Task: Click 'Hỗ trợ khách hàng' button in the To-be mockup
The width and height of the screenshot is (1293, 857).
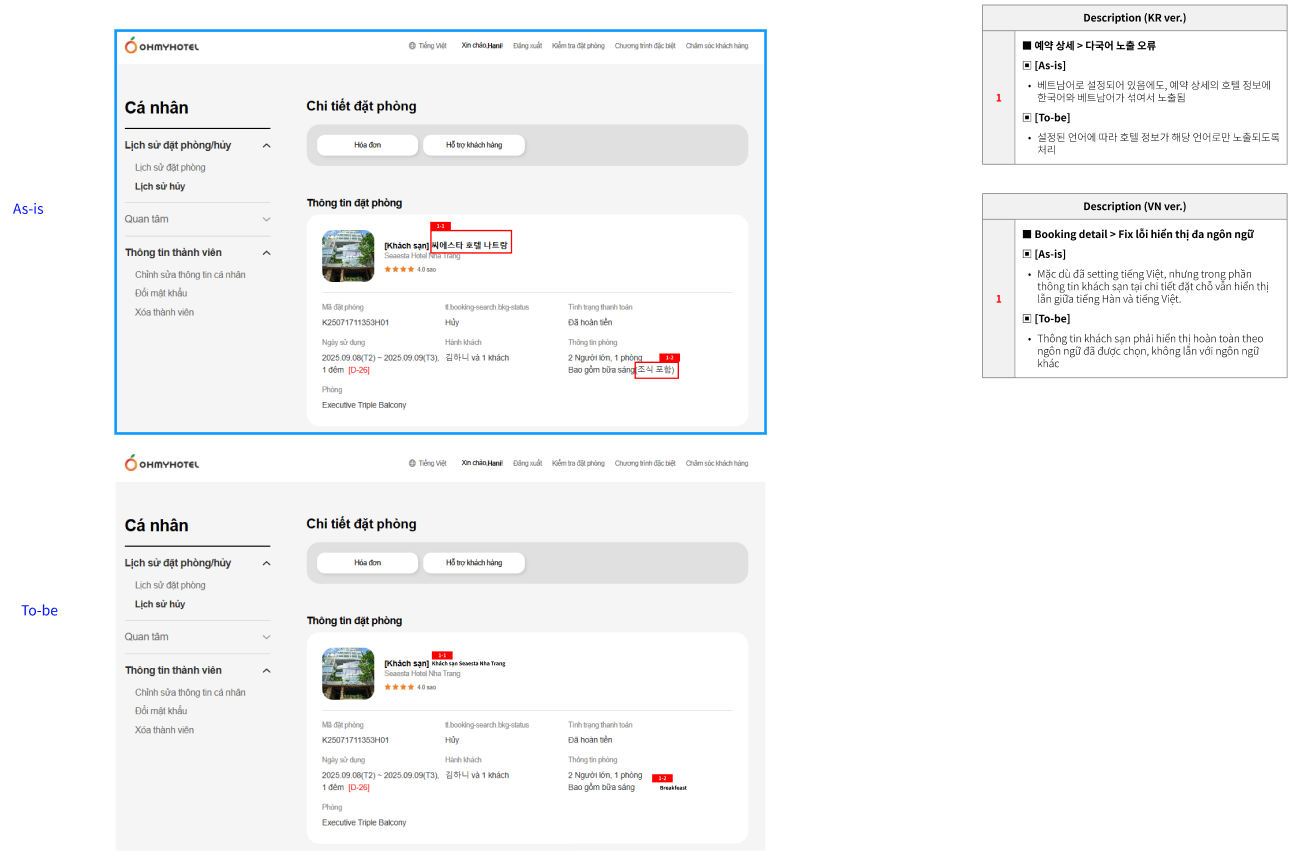Action: [x=474, y=563]
